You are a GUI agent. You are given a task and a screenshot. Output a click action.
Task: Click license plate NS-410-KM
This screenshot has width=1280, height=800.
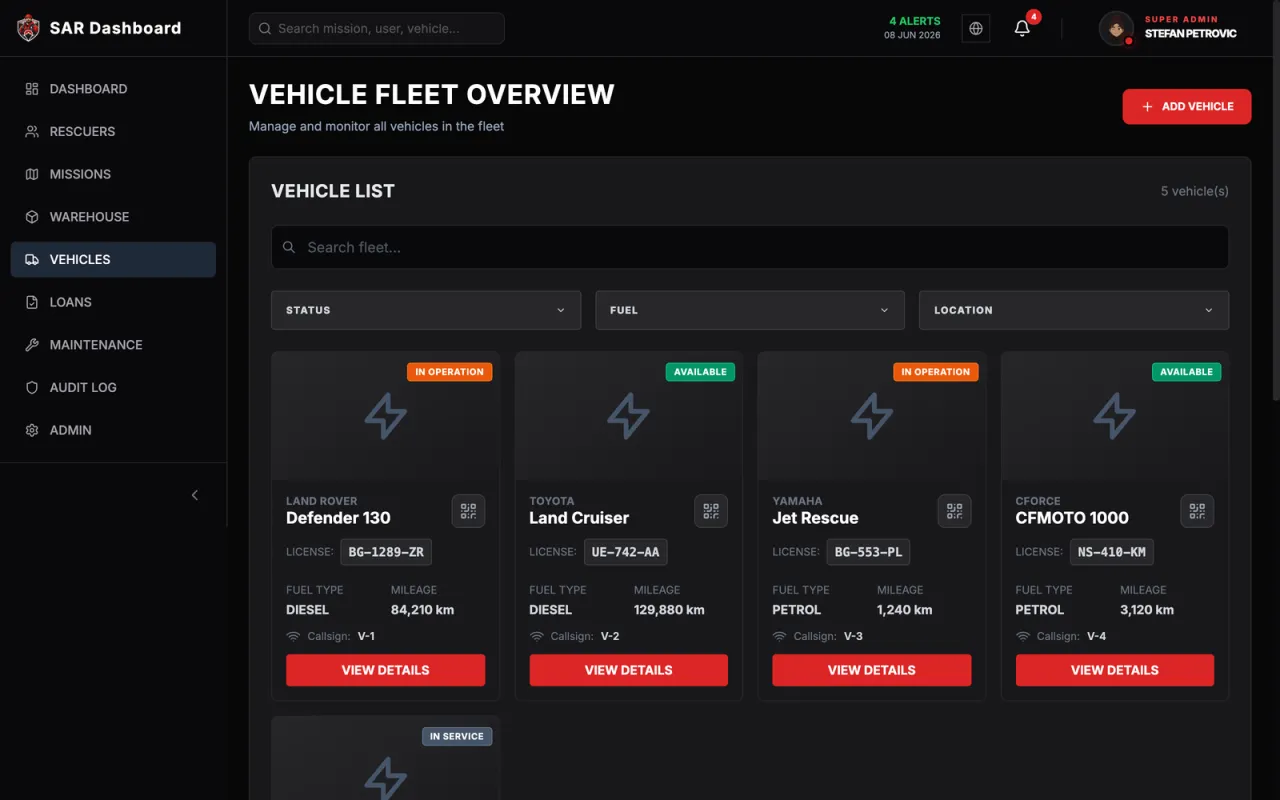point(1111,552)
